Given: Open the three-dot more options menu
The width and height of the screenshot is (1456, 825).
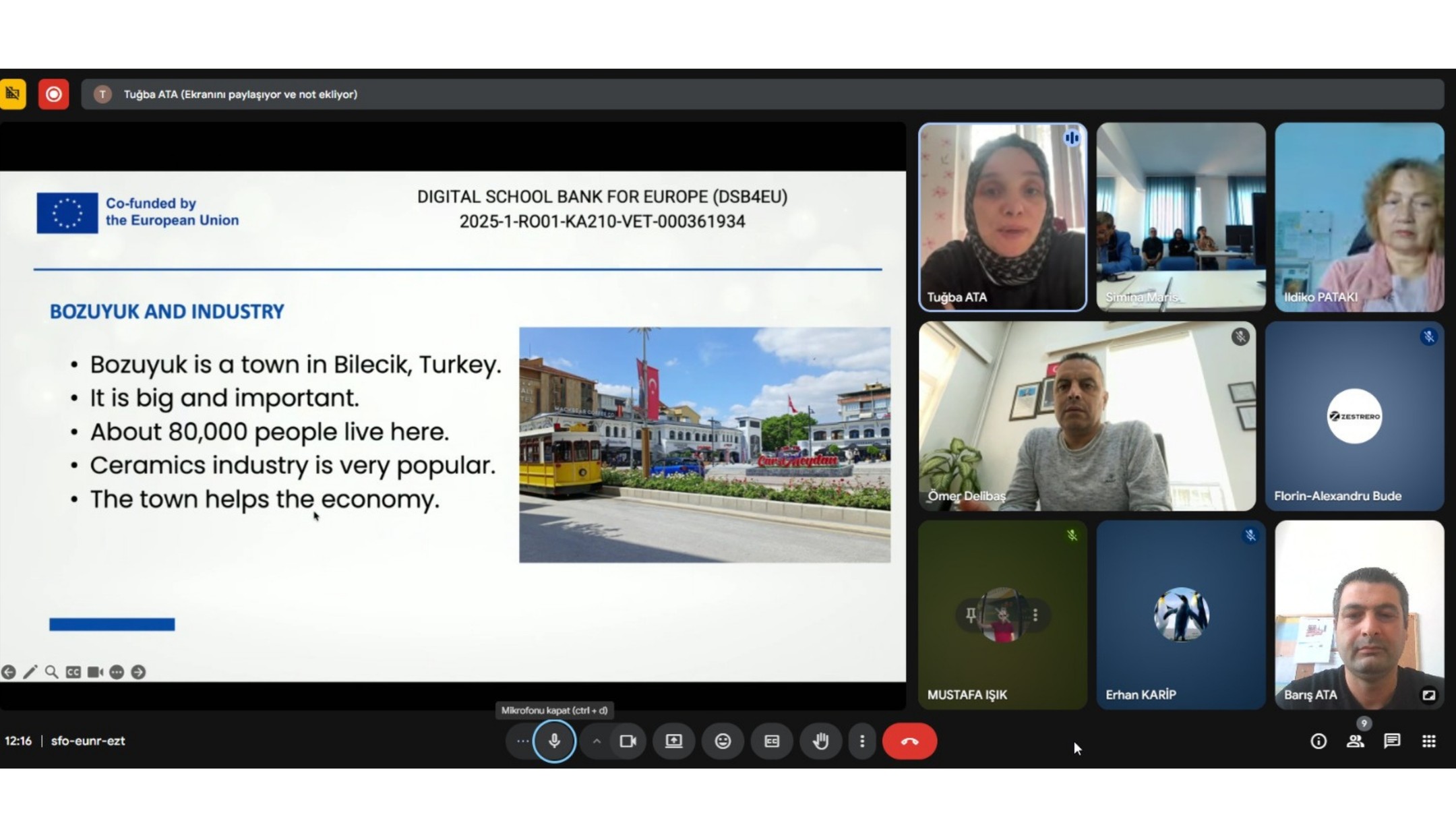Looking at the screenshot, I should point(861,741).
